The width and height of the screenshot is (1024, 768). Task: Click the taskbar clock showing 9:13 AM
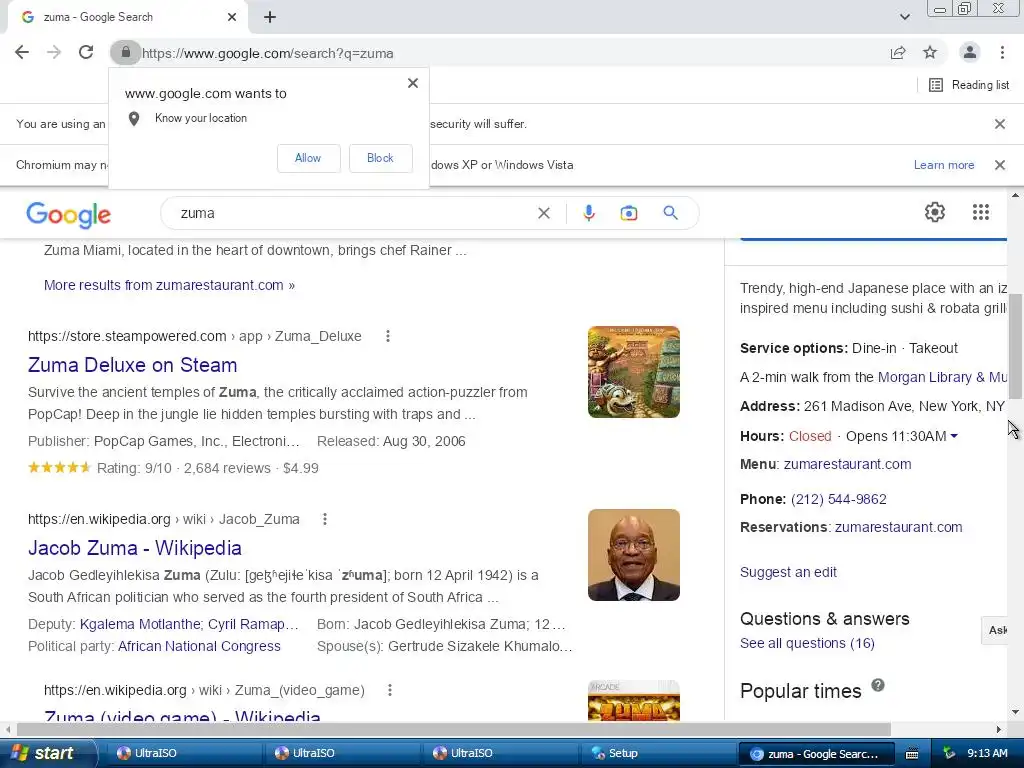pyautogui.click(x=987, y=753)
